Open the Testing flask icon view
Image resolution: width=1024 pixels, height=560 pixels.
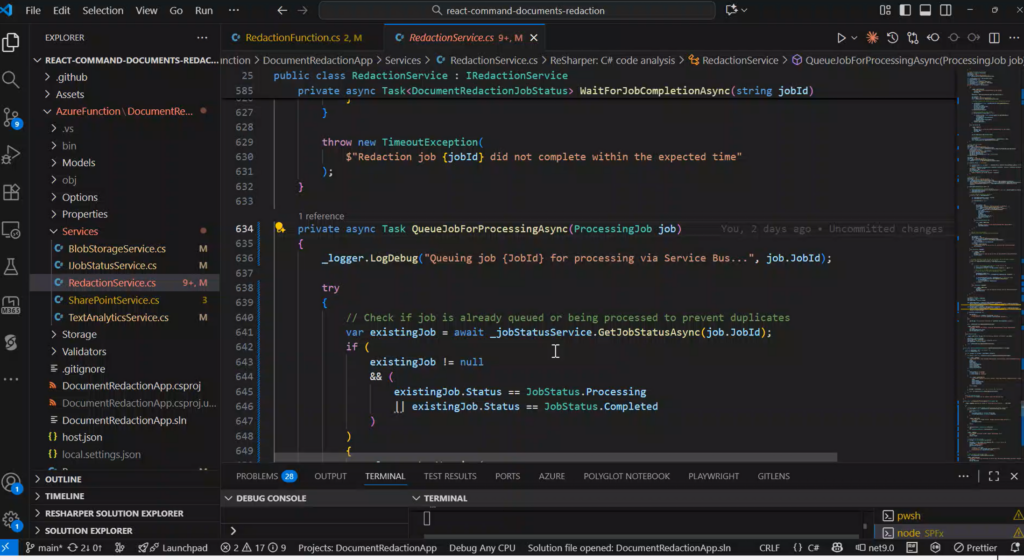tap(12, 267)
